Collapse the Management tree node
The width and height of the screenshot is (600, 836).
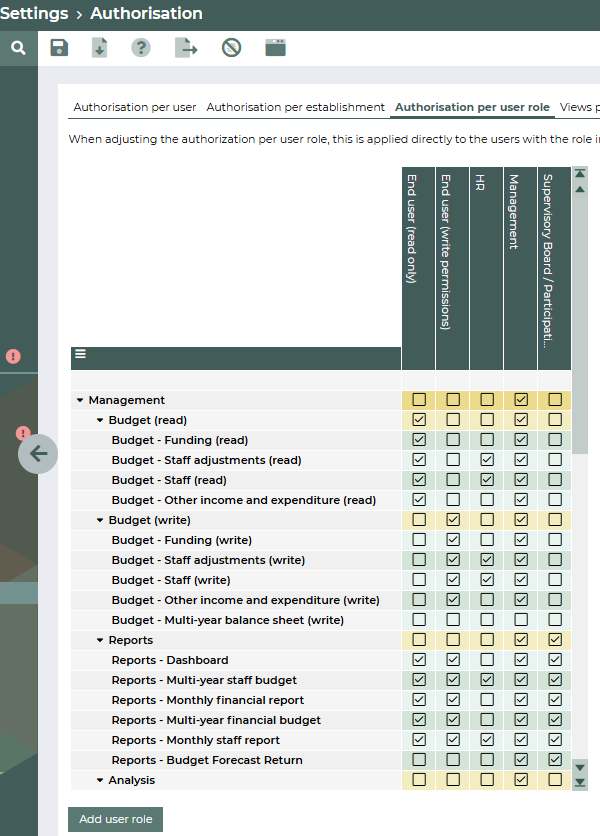pyautogui.click(x=80, y=400)
